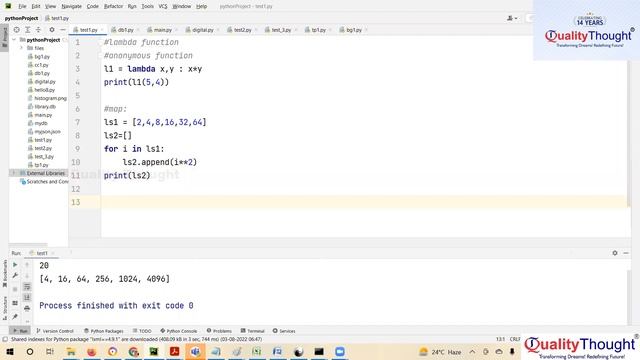Open the Navigate menu
This screenshot has height=360, width=640.
coord(71,6)
